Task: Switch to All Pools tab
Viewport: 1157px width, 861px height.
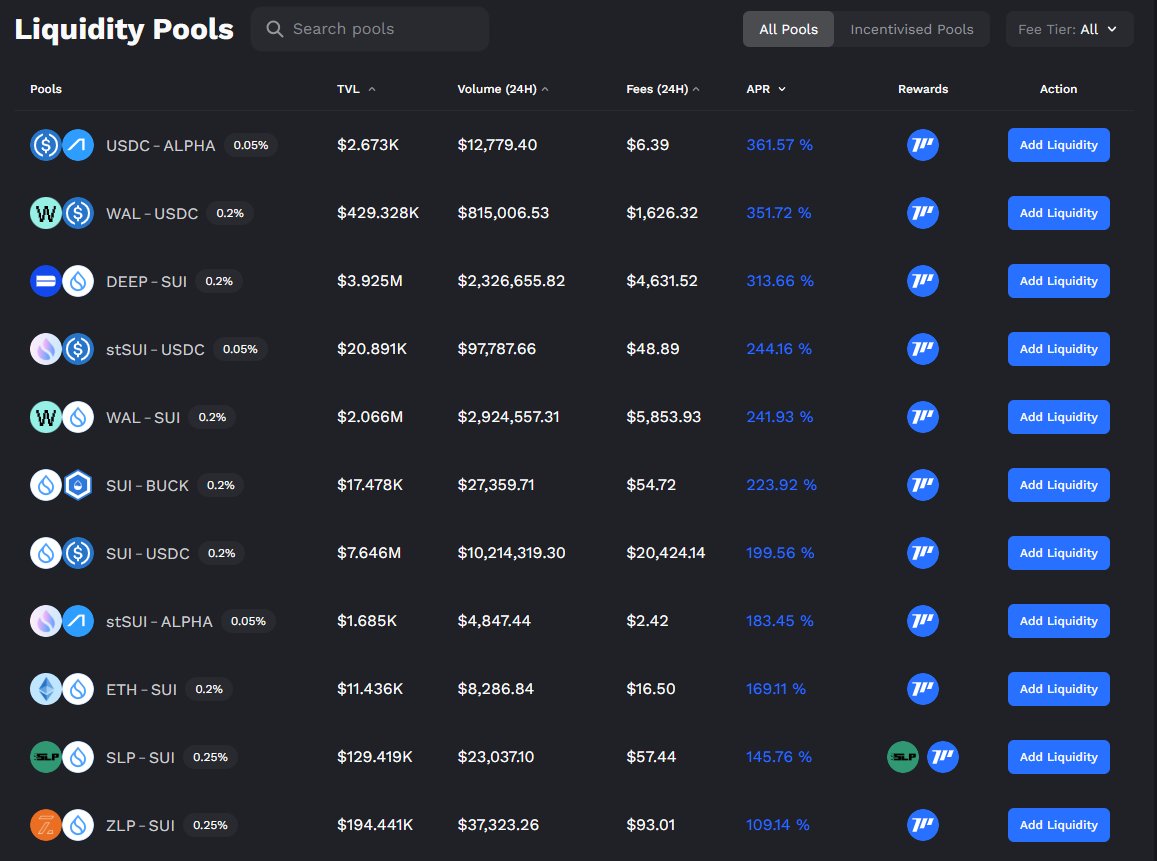Action: click(x=788, y=30)
